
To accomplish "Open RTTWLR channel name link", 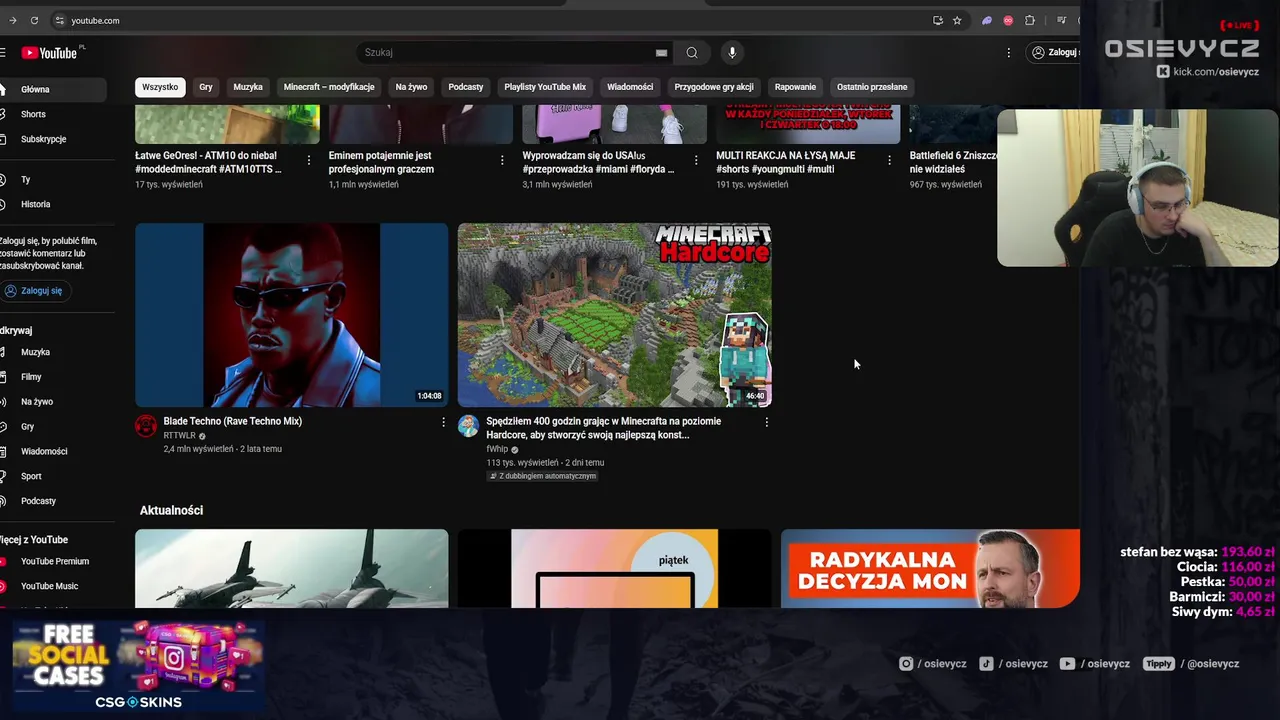I will click(180, 436).
